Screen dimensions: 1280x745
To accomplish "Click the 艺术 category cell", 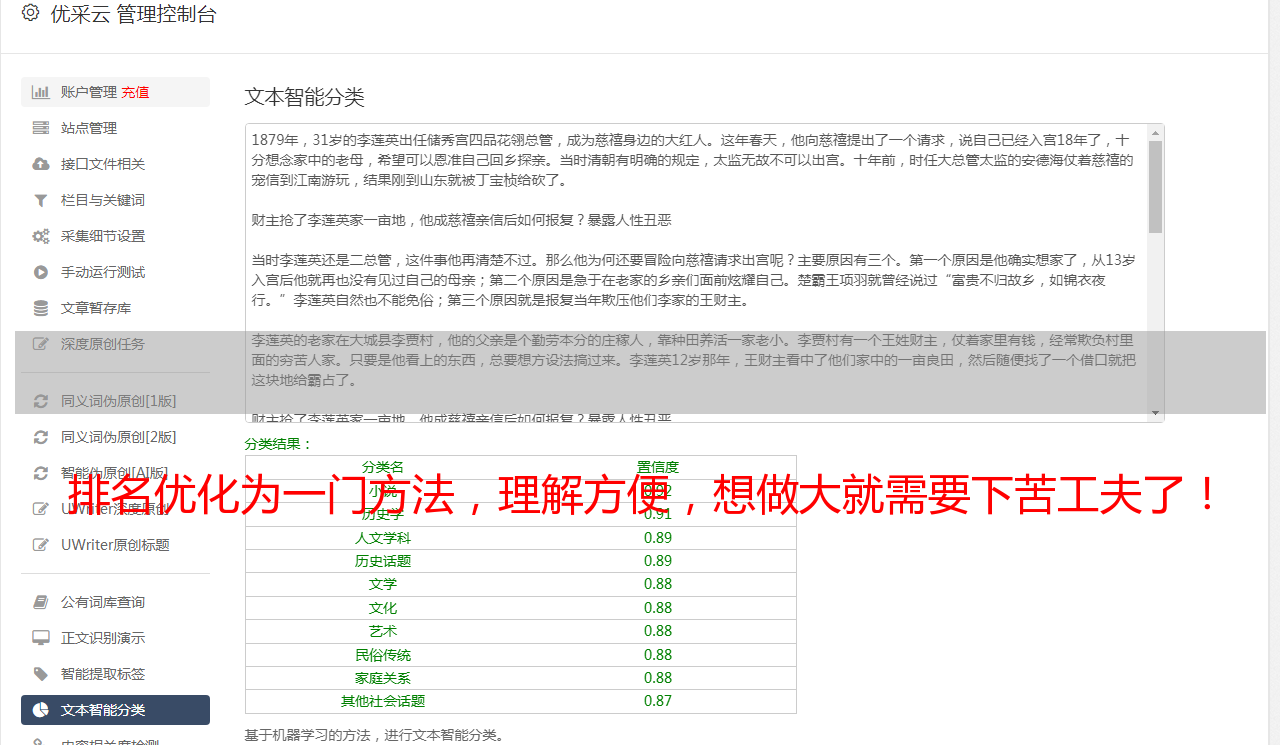I will (x=383, y=631).
